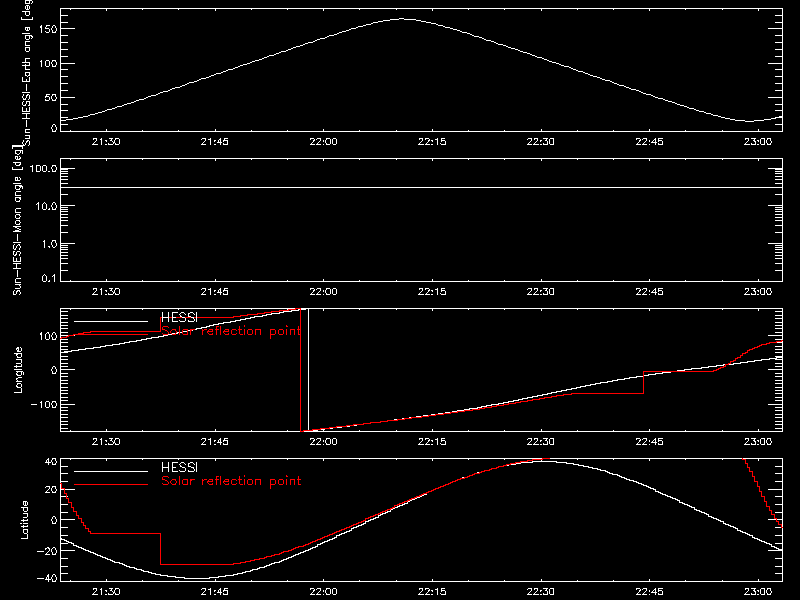Click the 'Longitude' y-axis label

point(18,370)
